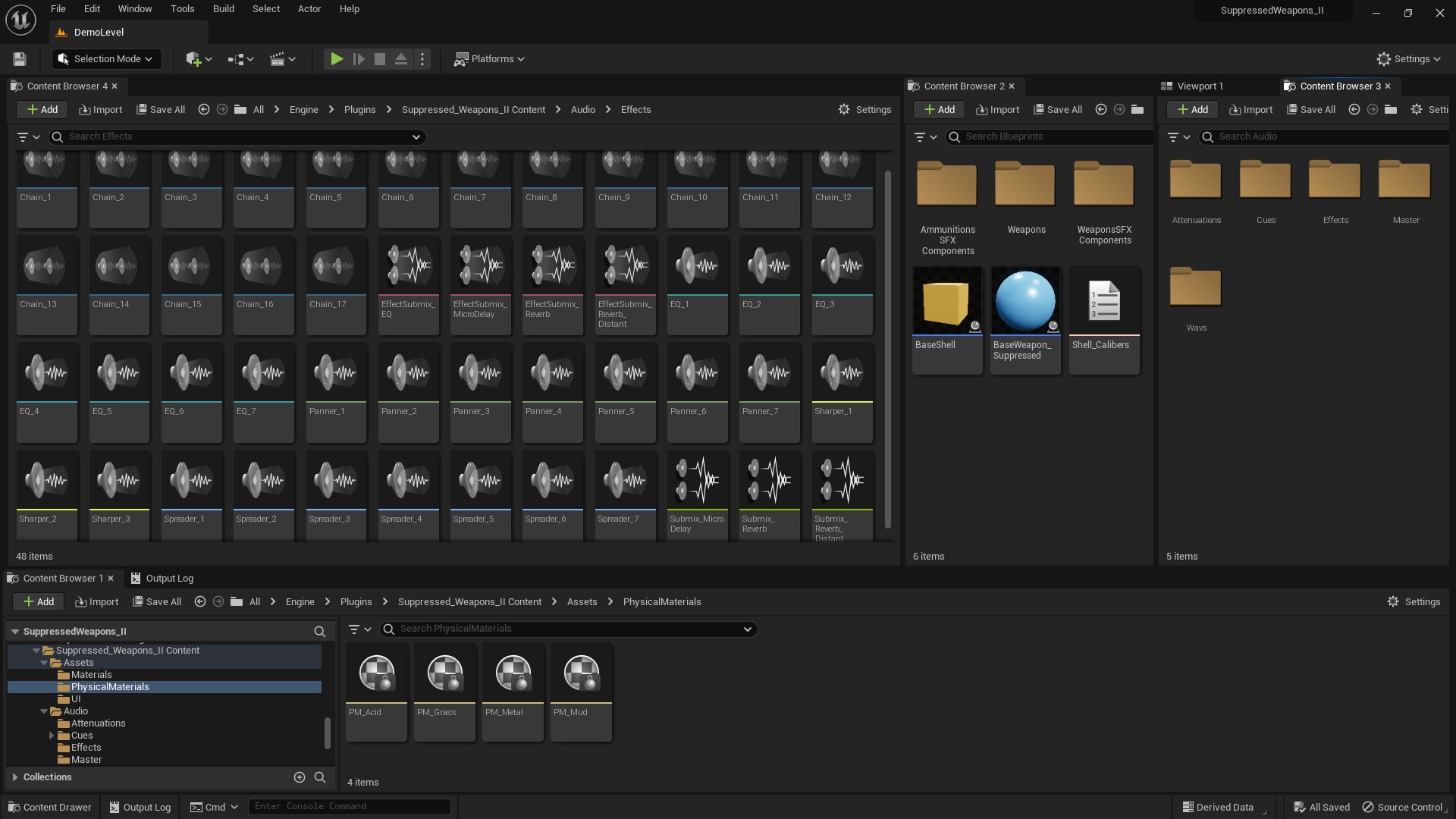Open the Selection Mode dropdown
The width and height of the screenshot is (1456, 819).
point(105,58)
